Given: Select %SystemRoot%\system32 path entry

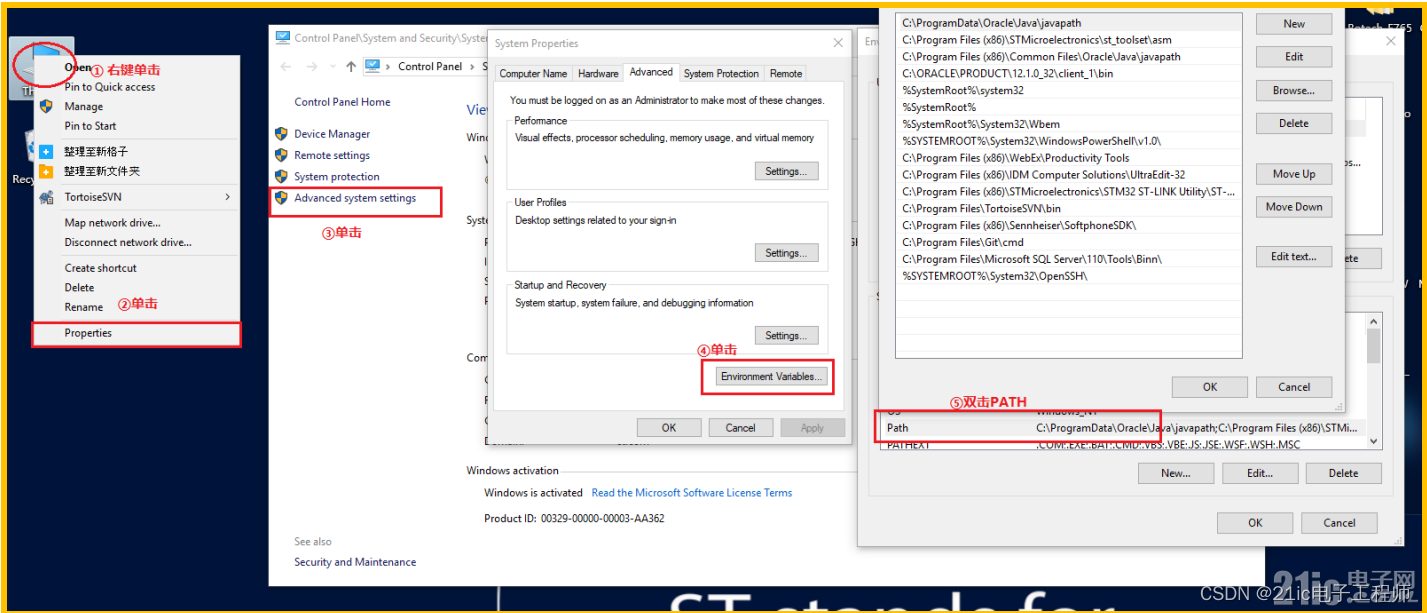Looking at the screenshot, I should (1069, 90).
